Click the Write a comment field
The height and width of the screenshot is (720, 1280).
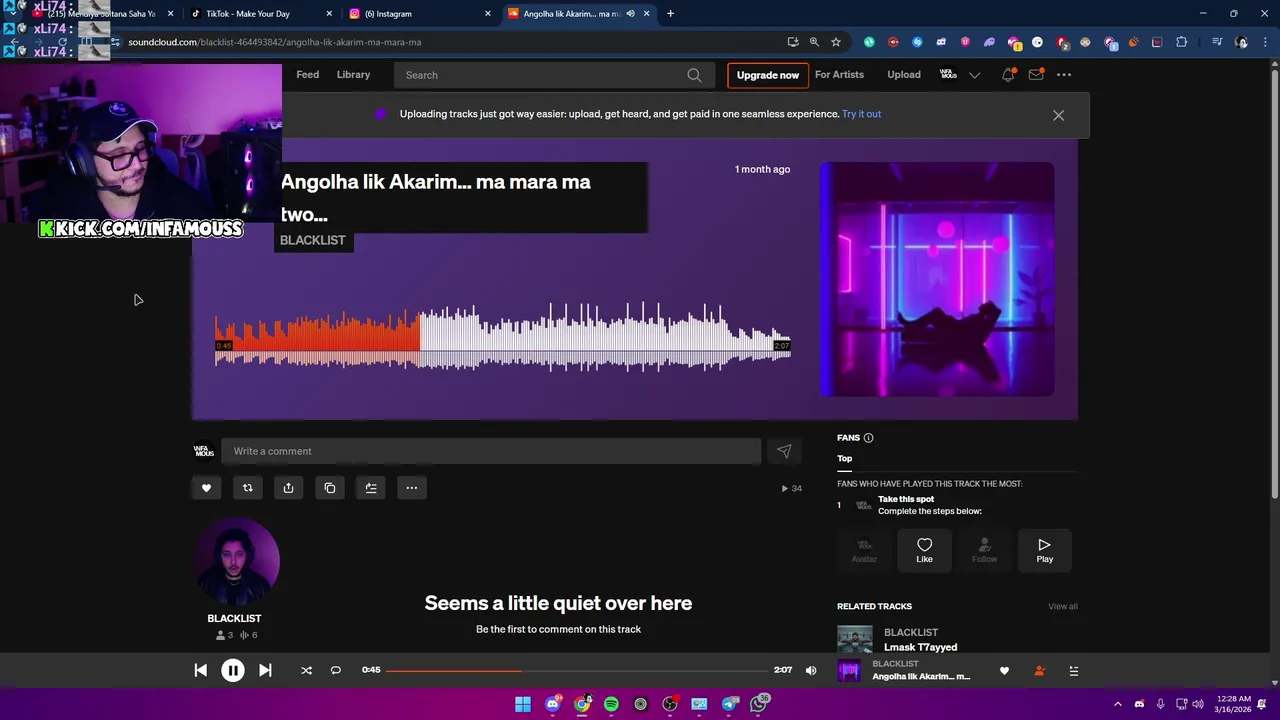point(491,451)
